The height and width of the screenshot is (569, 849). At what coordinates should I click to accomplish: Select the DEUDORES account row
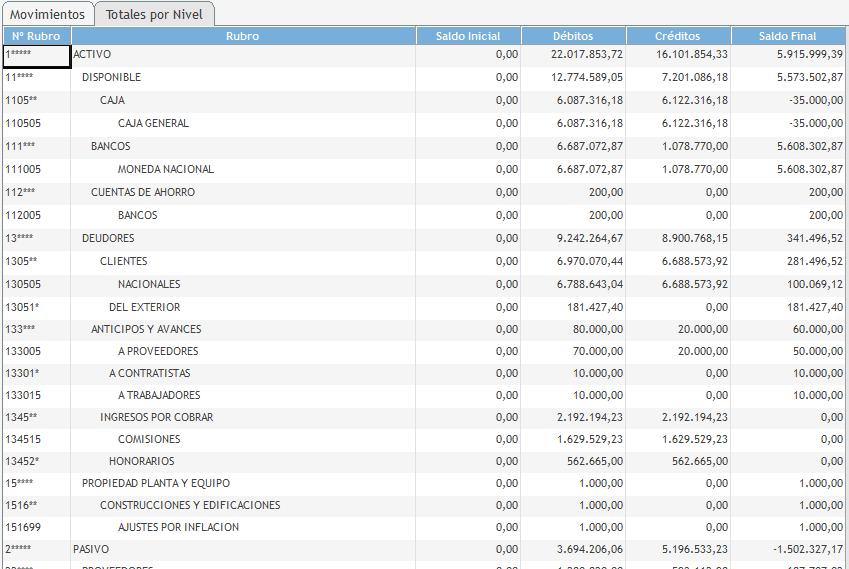pos(108,238)
